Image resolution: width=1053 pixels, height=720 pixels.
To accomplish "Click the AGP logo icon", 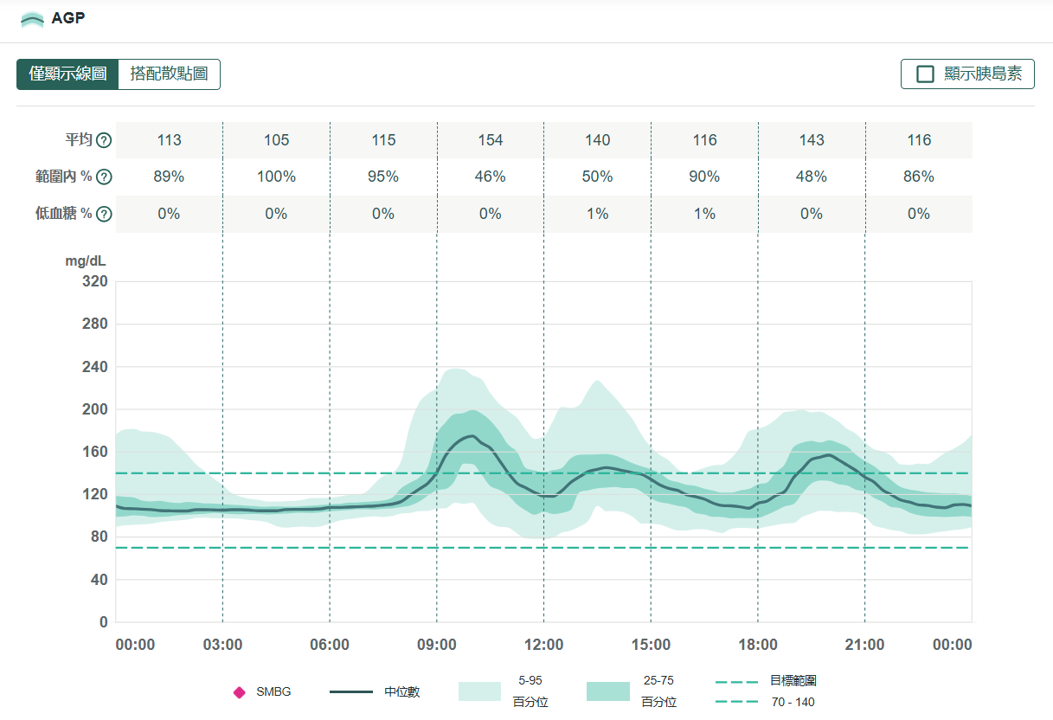I will [x=32, y=19].
